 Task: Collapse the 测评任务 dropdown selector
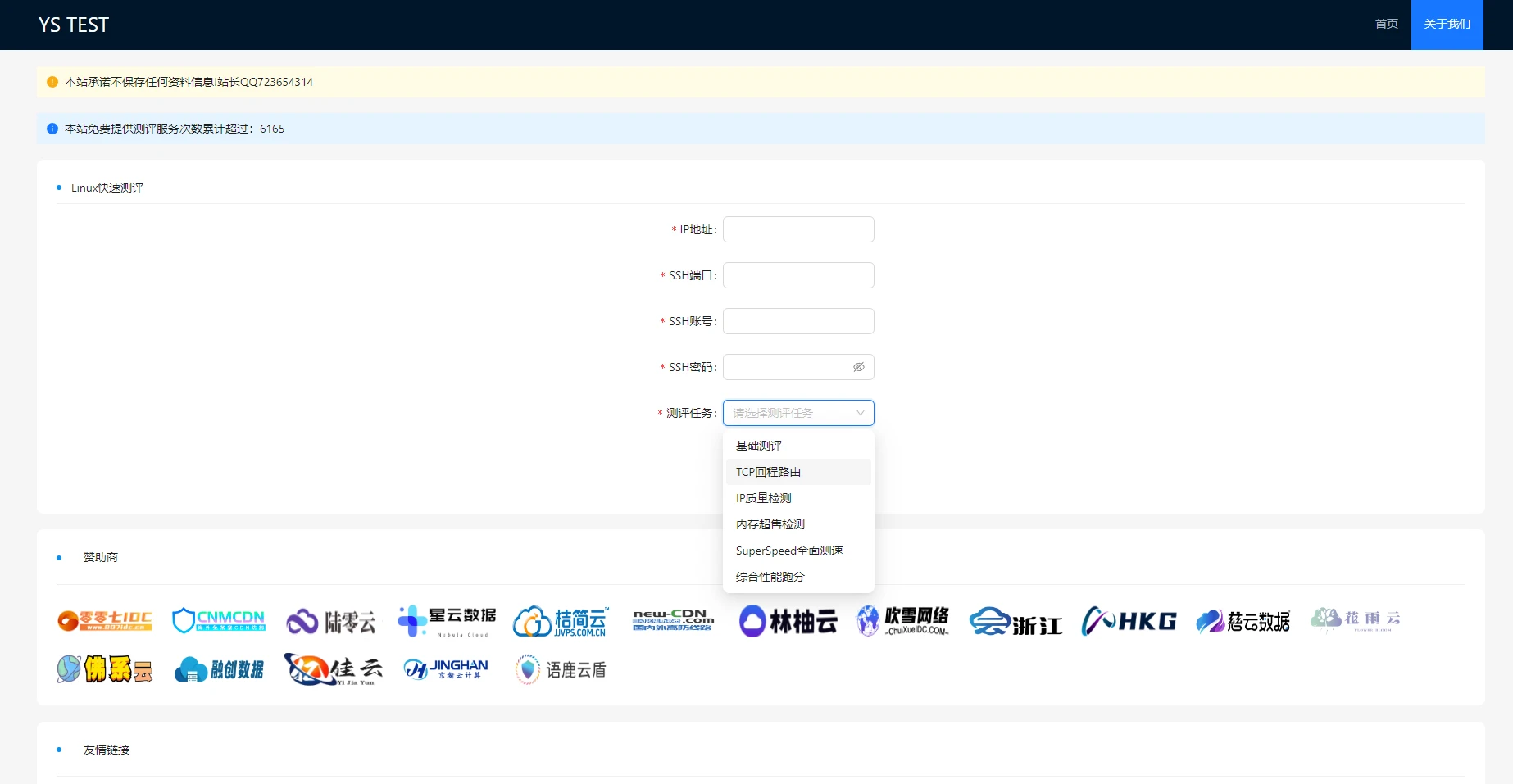click(797, 413)
